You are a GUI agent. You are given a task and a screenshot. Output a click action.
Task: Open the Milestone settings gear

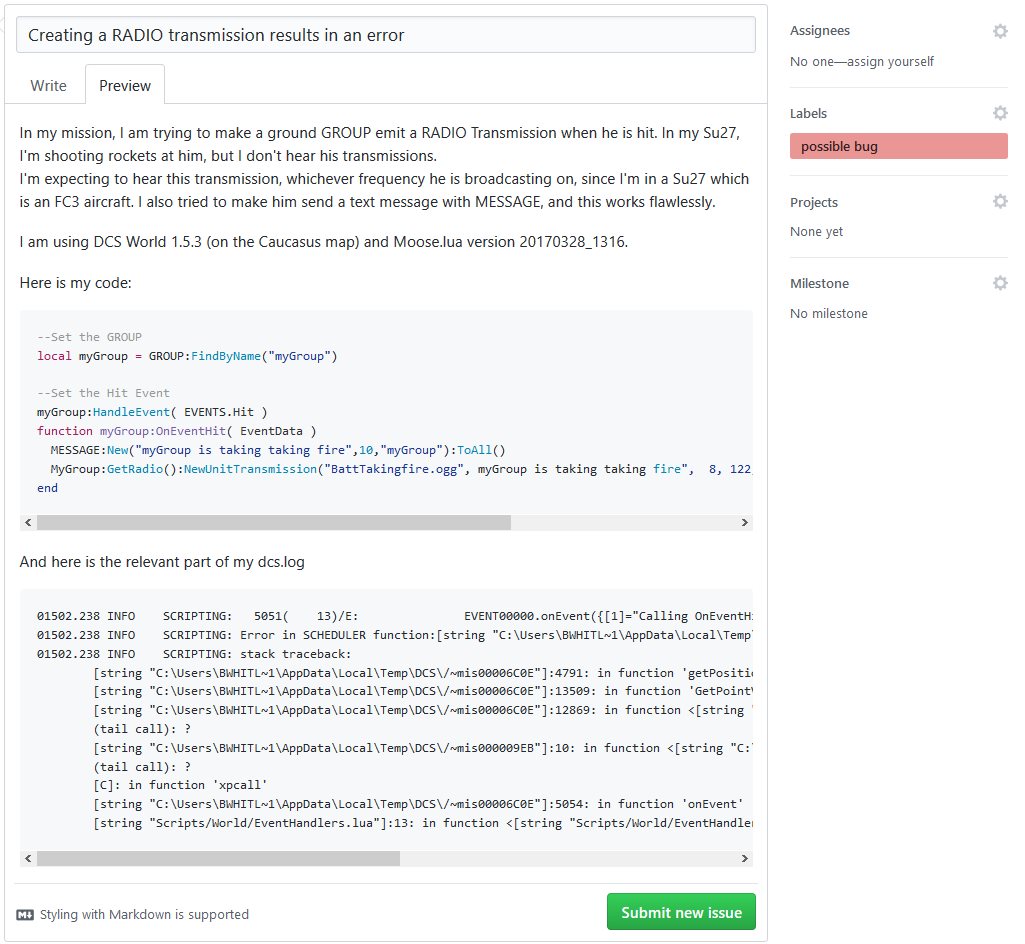[x=999, y=283]
